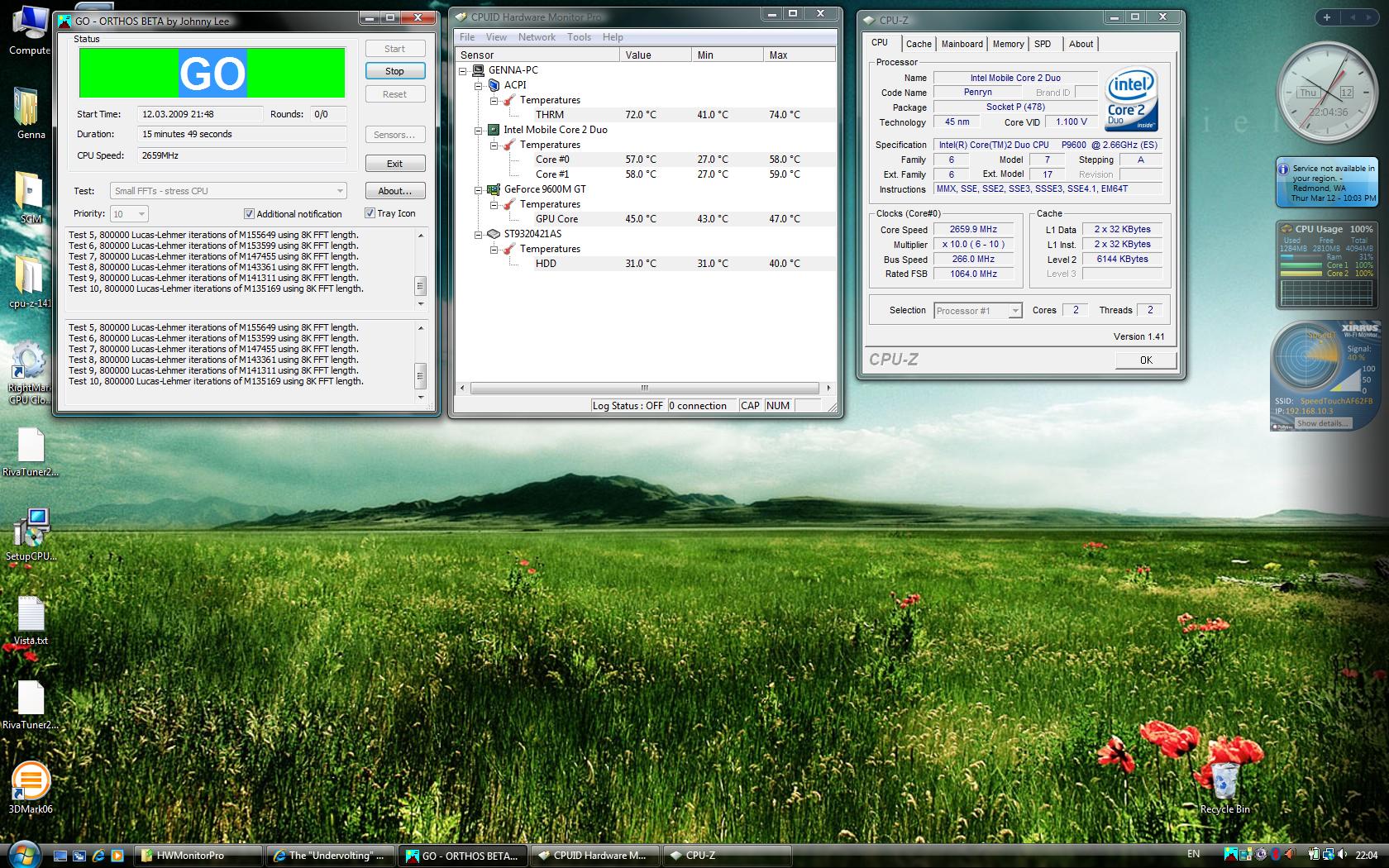Open the upper RivaTuner2 file icon
The image size is (1389, 868).
(30, 452)
